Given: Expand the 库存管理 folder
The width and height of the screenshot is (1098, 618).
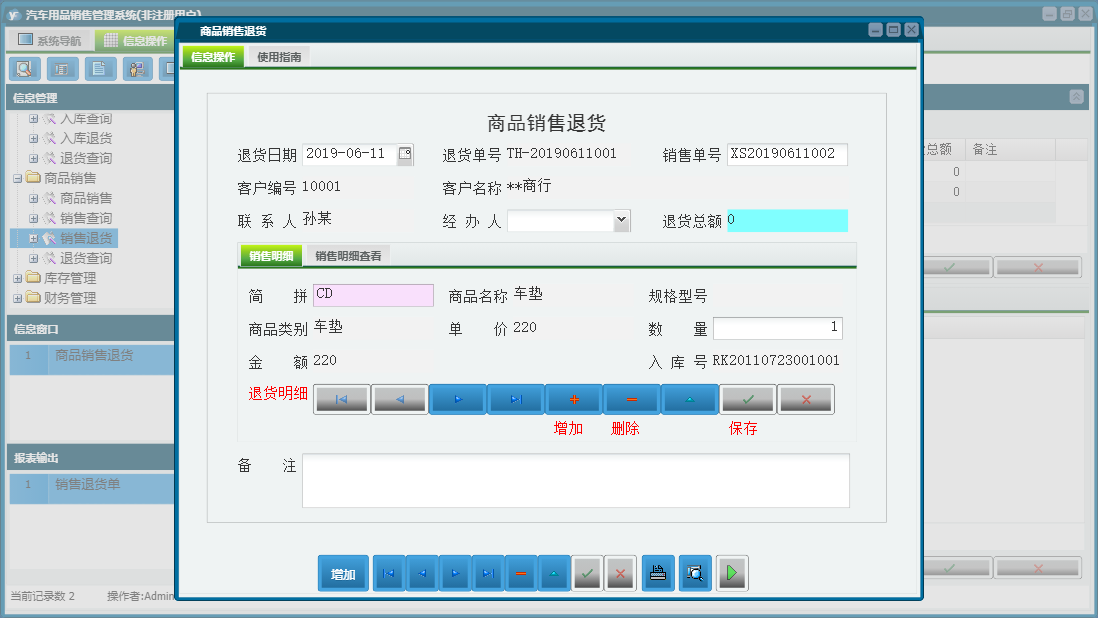Looking at the screenshot, I should point(18,279).
